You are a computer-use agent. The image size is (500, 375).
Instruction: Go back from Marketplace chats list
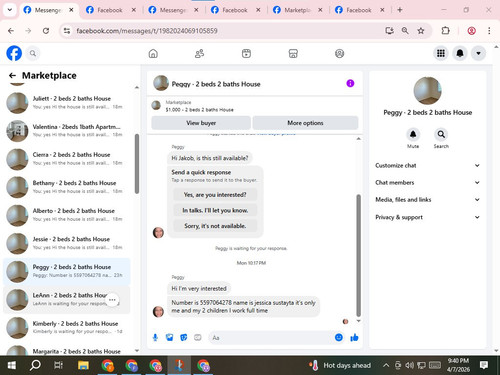(x=12, y=76)
